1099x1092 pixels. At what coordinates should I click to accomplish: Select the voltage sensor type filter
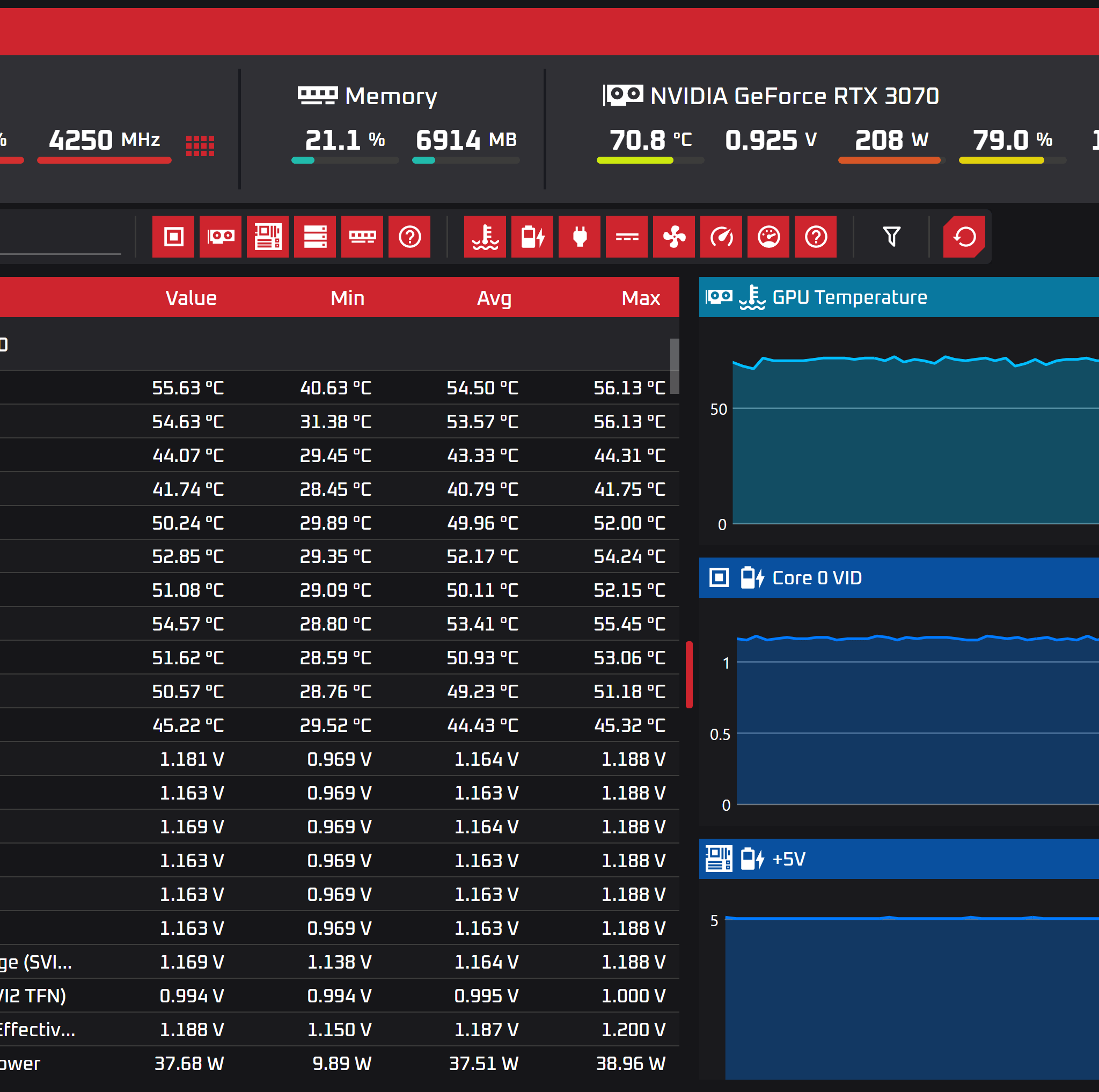(532, 237)
